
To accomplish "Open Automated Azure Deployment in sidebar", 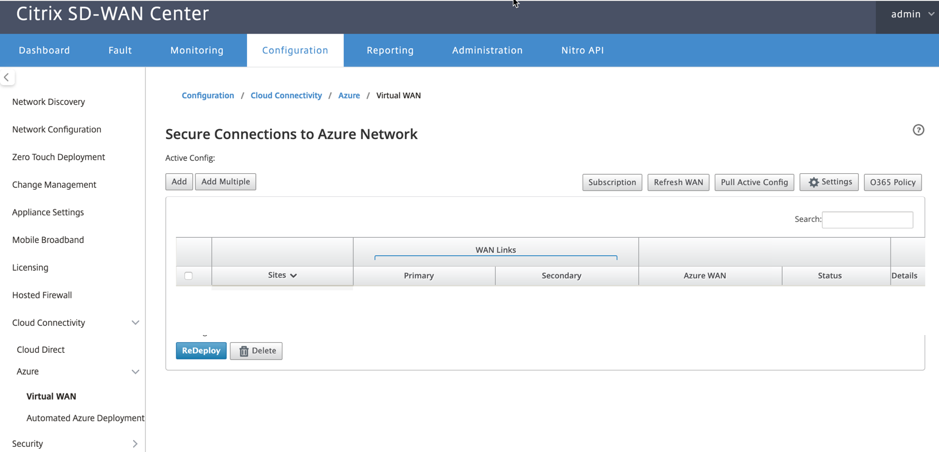I will (85, 418).
